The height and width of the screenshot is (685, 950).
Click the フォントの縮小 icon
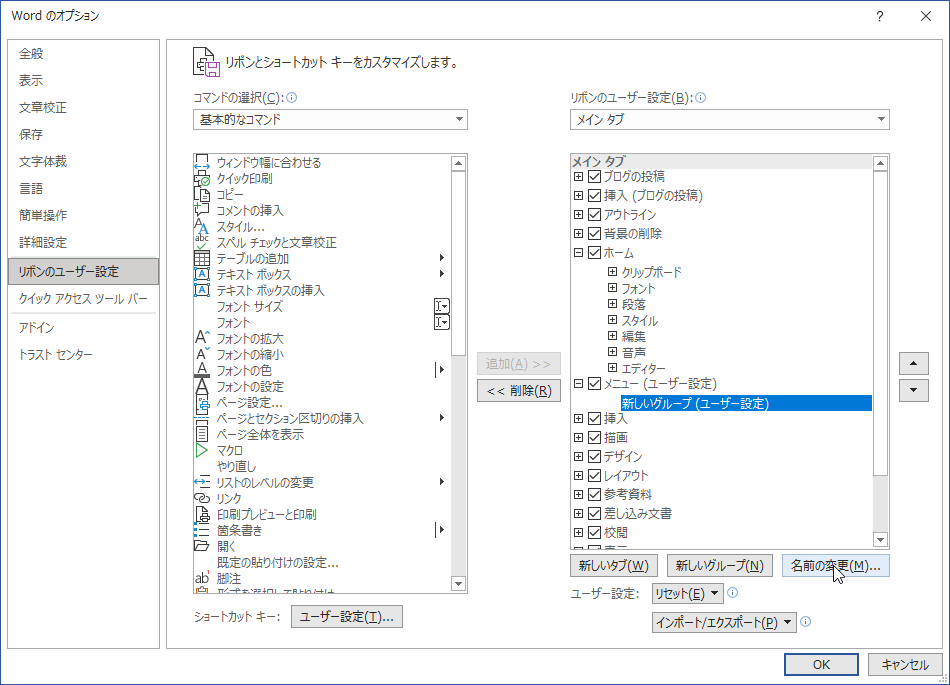click(x=202, y=354)
